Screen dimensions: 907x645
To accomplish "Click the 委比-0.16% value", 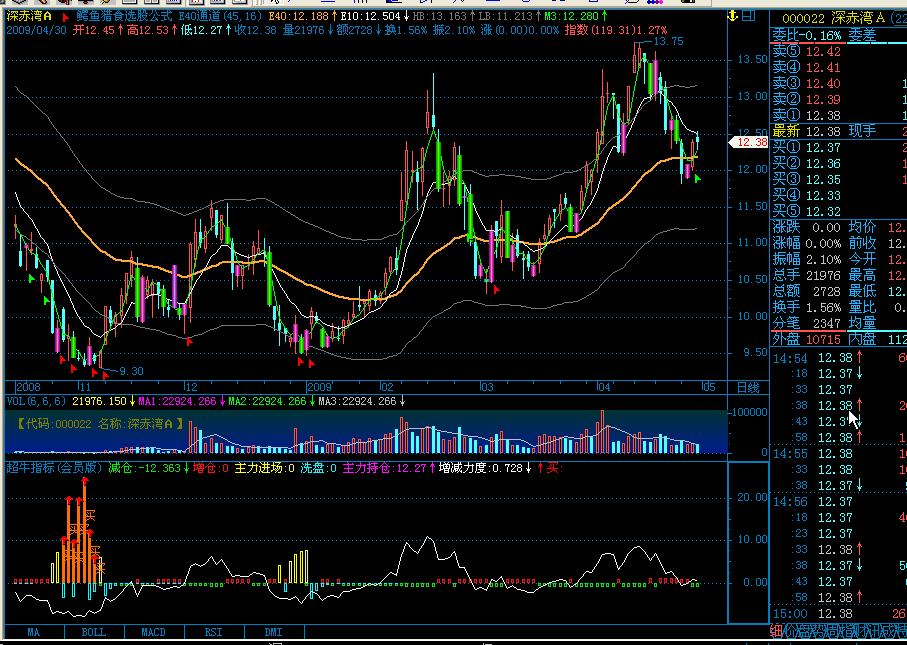I will pos(807,36).
